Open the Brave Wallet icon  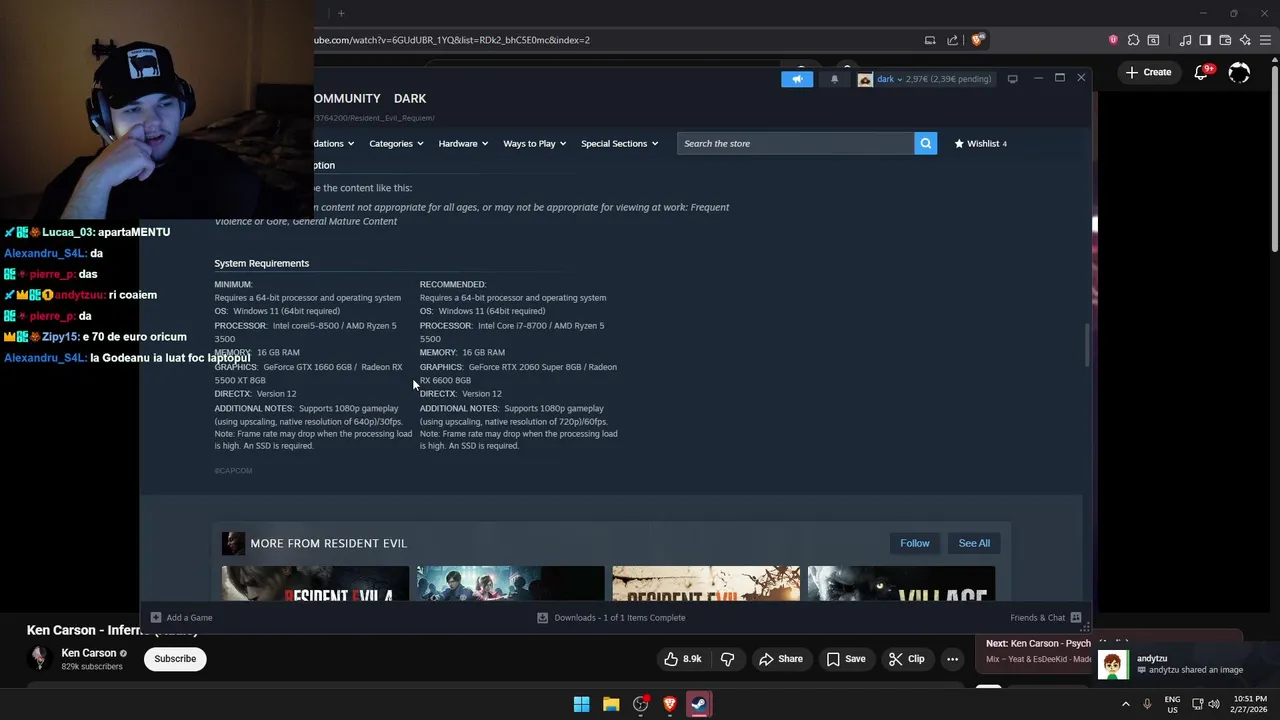point(1225,40)
